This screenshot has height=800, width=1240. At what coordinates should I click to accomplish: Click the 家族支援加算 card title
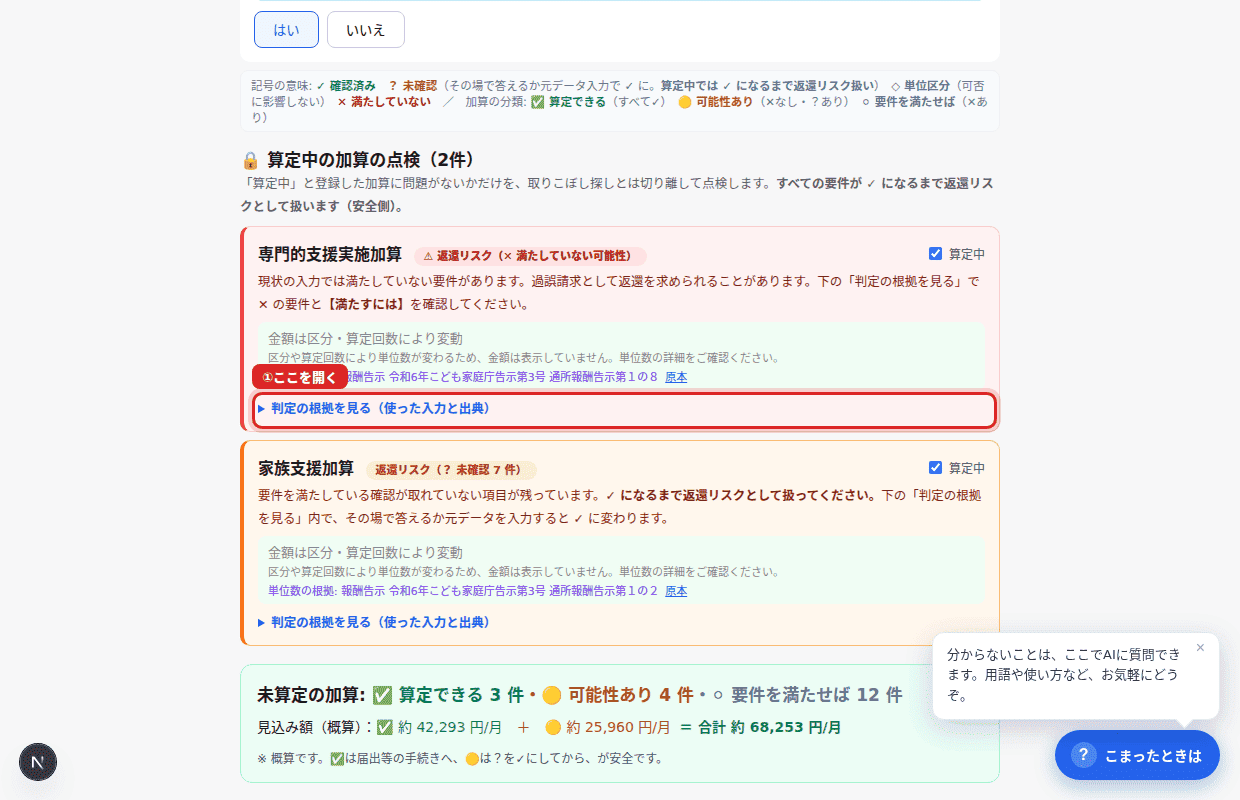(306, 468)
